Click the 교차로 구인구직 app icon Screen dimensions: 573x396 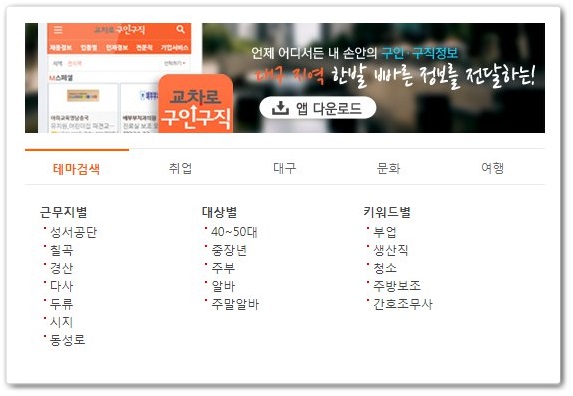coord(196,104)
